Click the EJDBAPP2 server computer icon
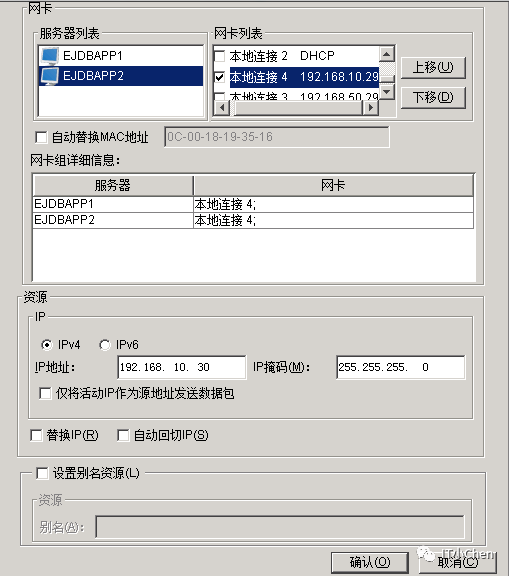 (x=50, y=76)
